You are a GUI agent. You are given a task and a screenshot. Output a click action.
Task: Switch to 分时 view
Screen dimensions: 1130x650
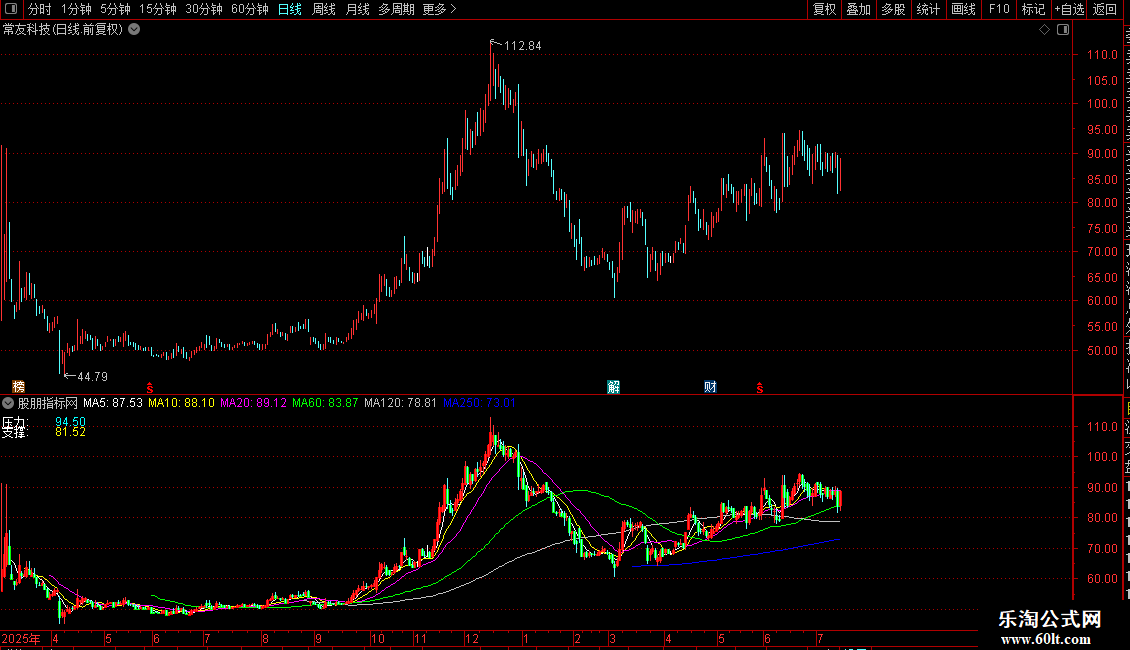pyautogui.click(x=40, y=9)
